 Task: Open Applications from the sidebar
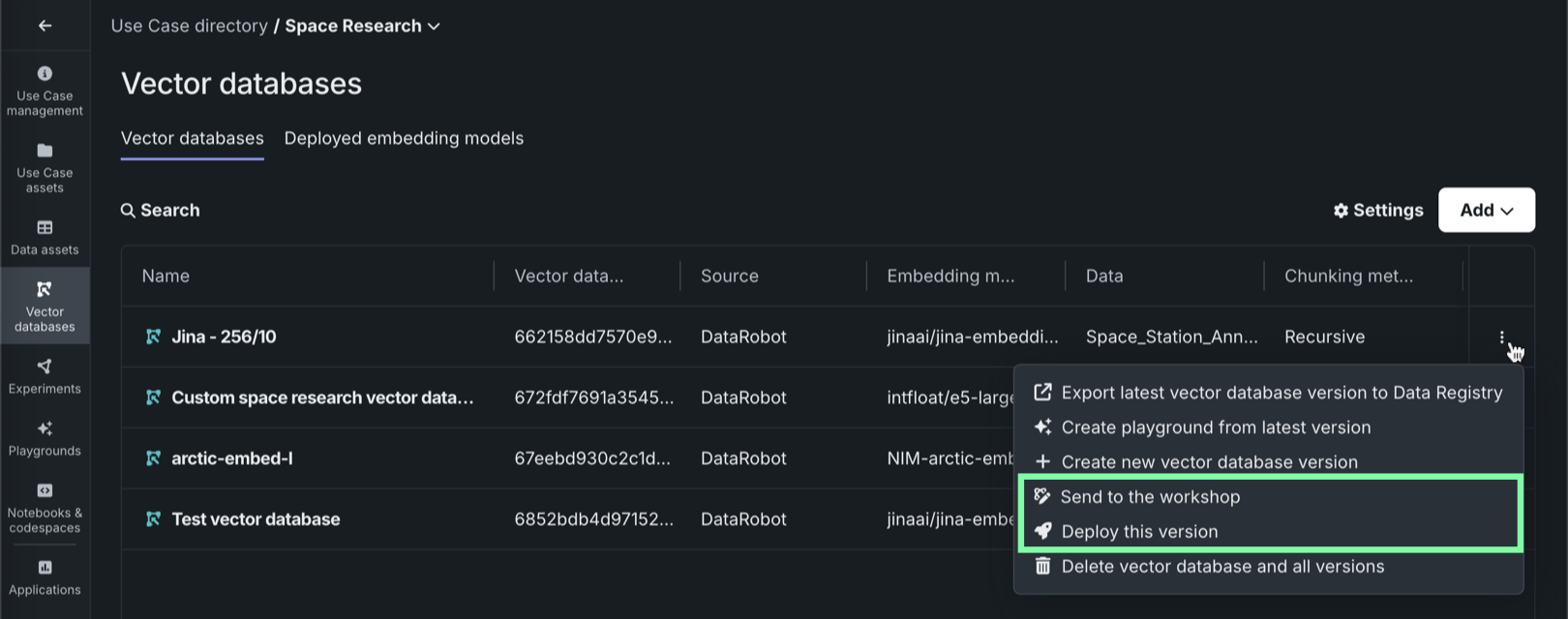click(x=45, y=577)
